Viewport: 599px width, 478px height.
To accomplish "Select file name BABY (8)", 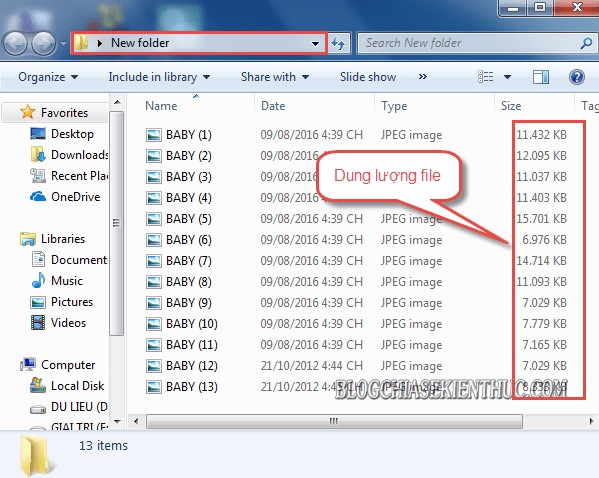I will [x=189, y=282].
